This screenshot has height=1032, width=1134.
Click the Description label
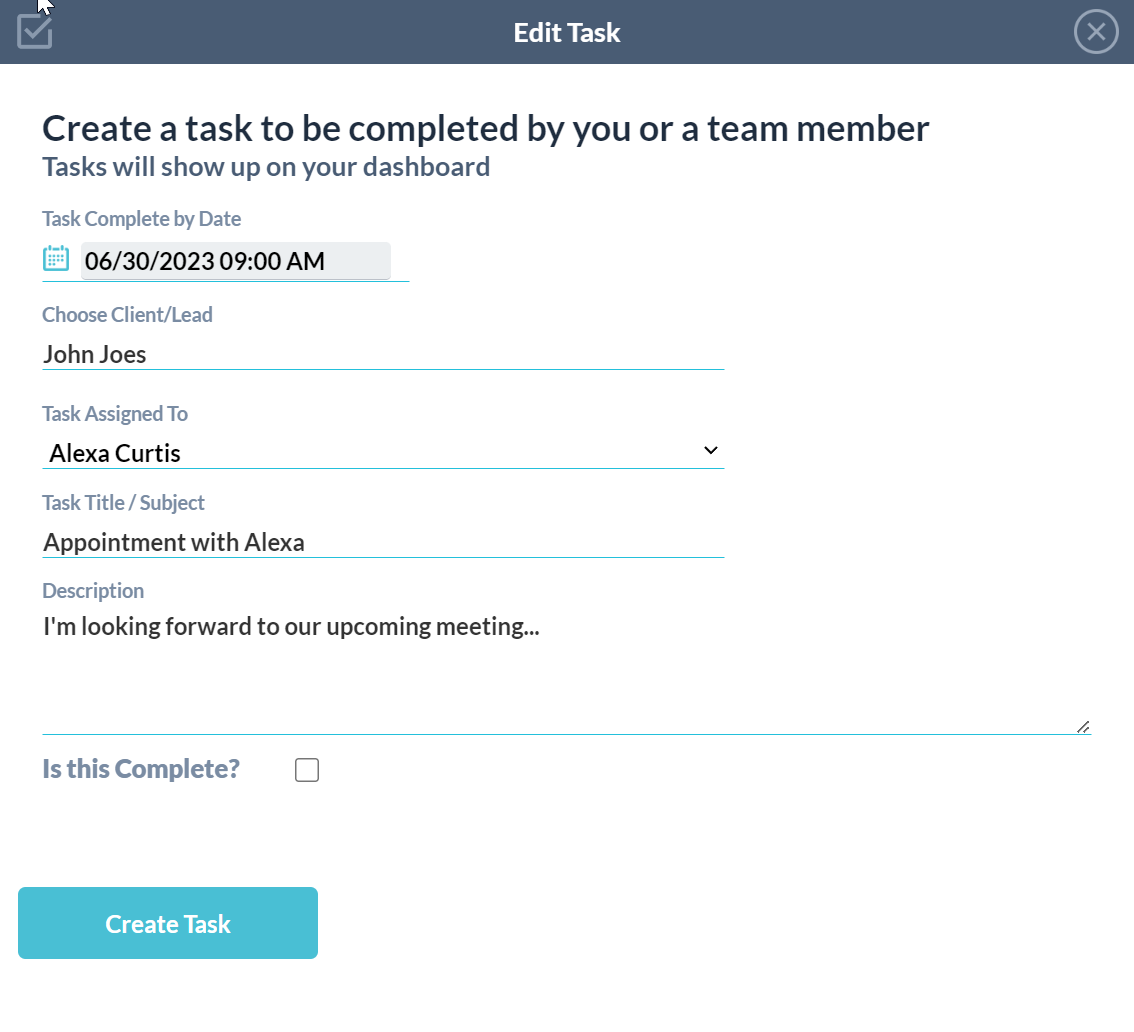[93, 591]
